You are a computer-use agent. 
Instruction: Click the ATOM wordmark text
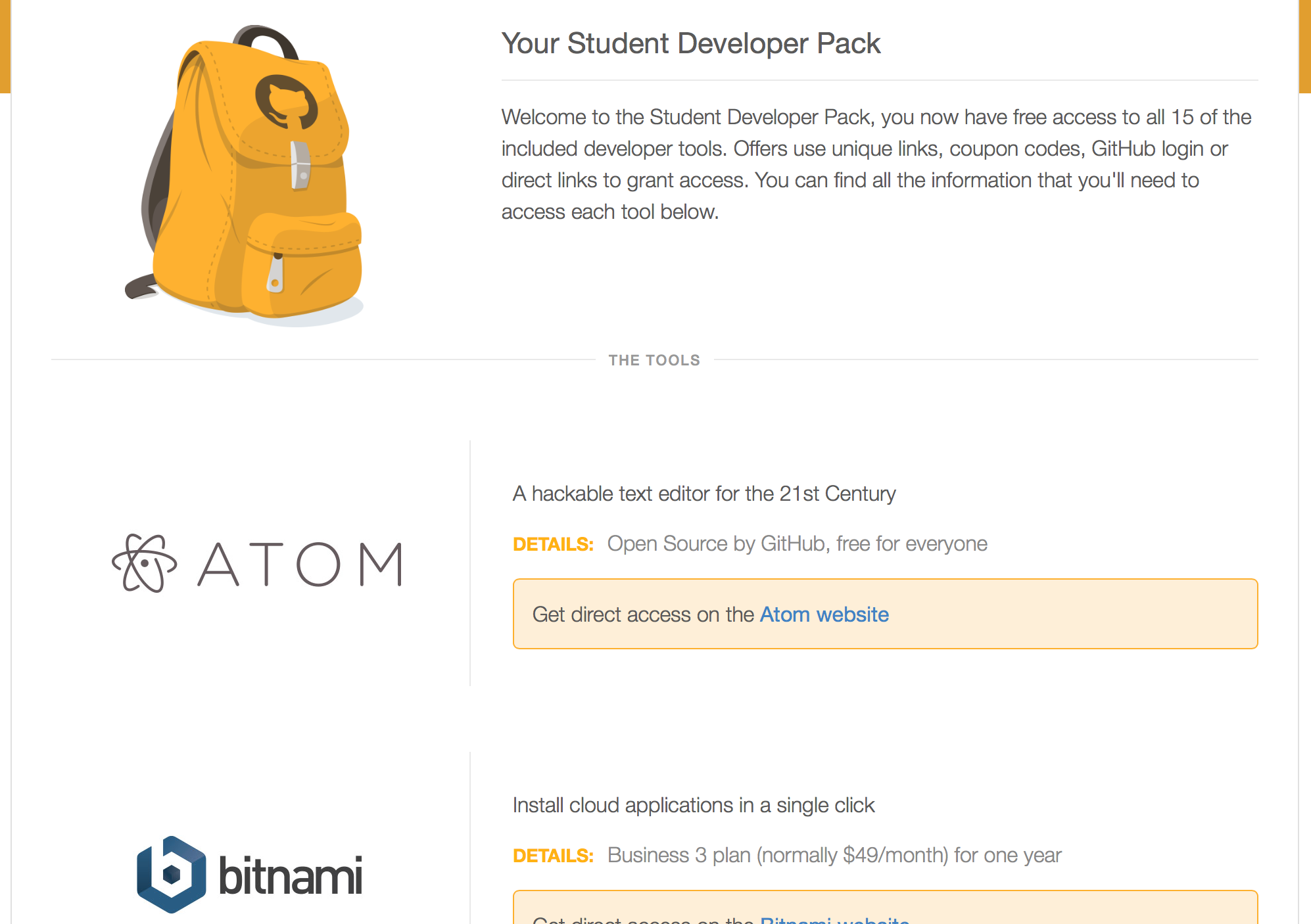[300, 564]
